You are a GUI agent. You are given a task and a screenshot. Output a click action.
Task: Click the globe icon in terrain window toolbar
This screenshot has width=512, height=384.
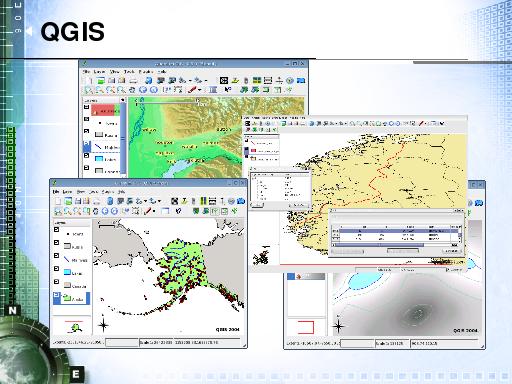pos(290,80)
